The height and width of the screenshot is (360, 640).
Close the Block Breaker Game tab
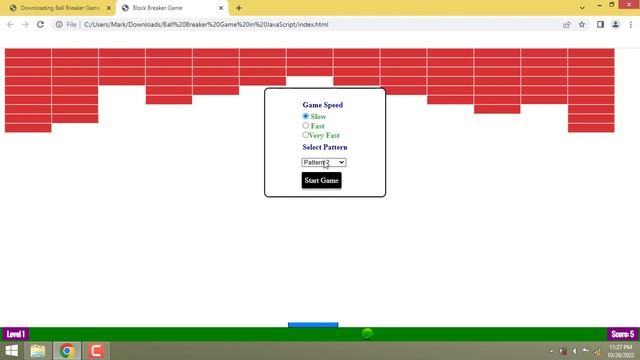(221, 8)
